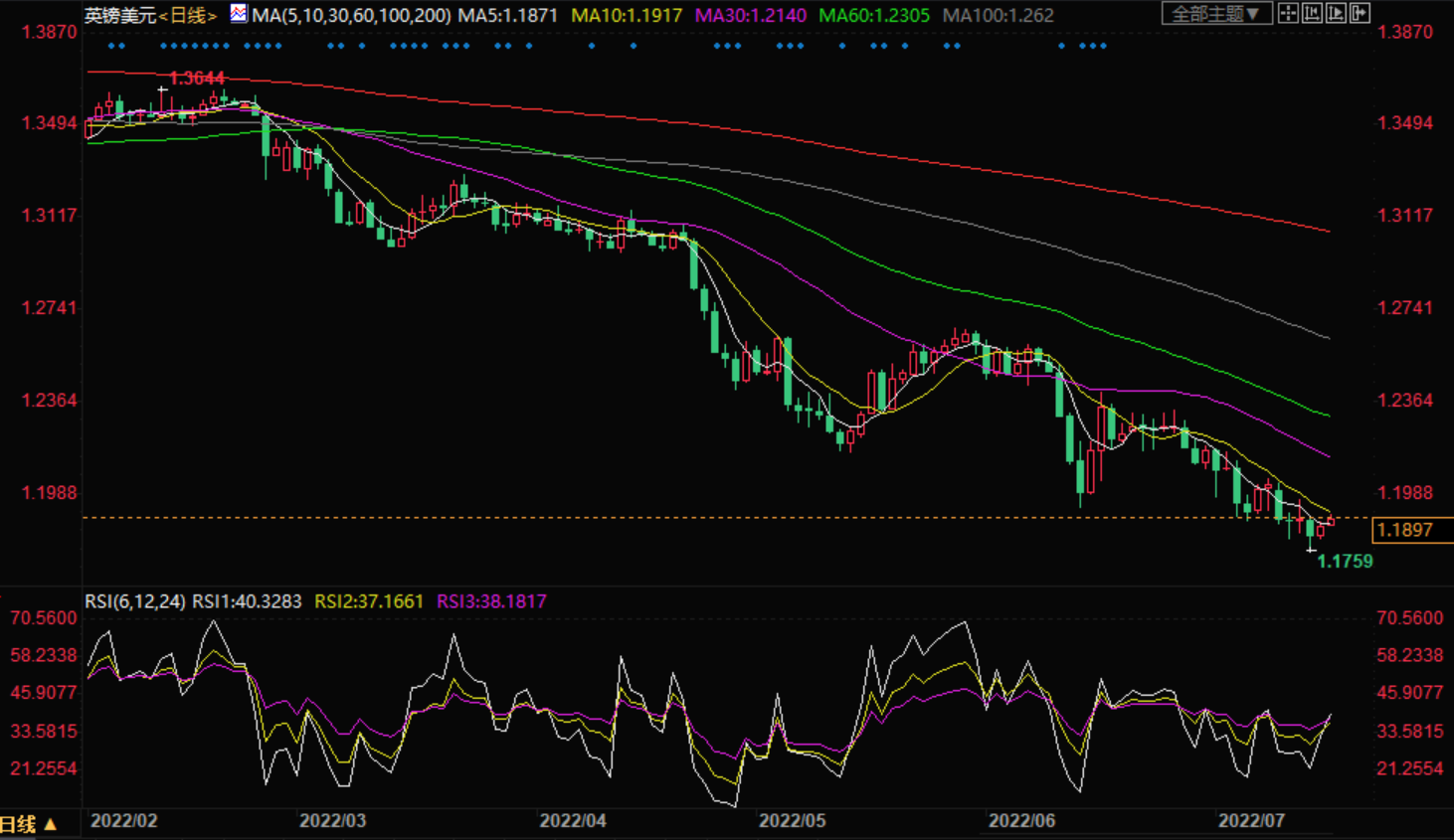Expand the 日线 period selector at bottom left
The image size is (1454, 840).
[x=29, y=824]
